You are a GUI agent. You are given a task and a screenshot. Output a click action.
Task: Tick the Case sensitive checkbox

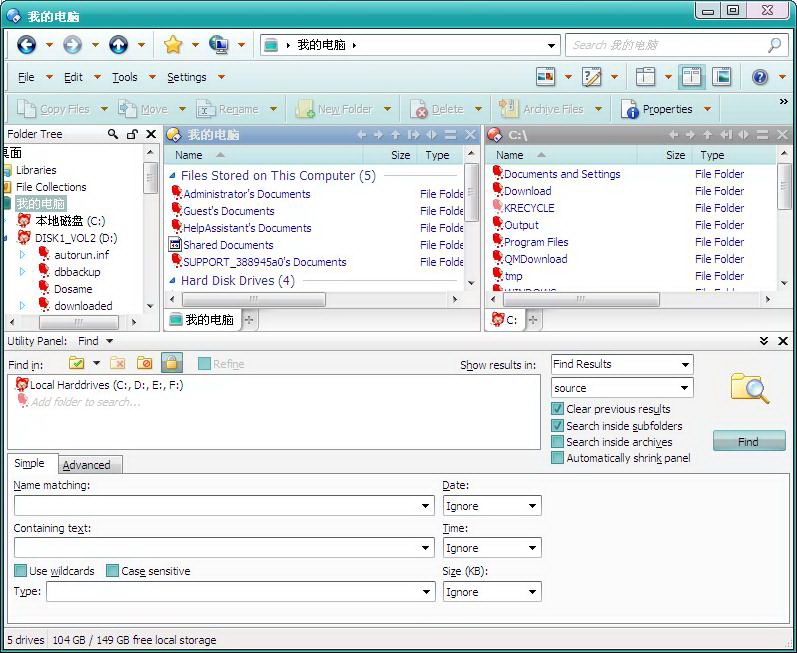tap(112, 571)
